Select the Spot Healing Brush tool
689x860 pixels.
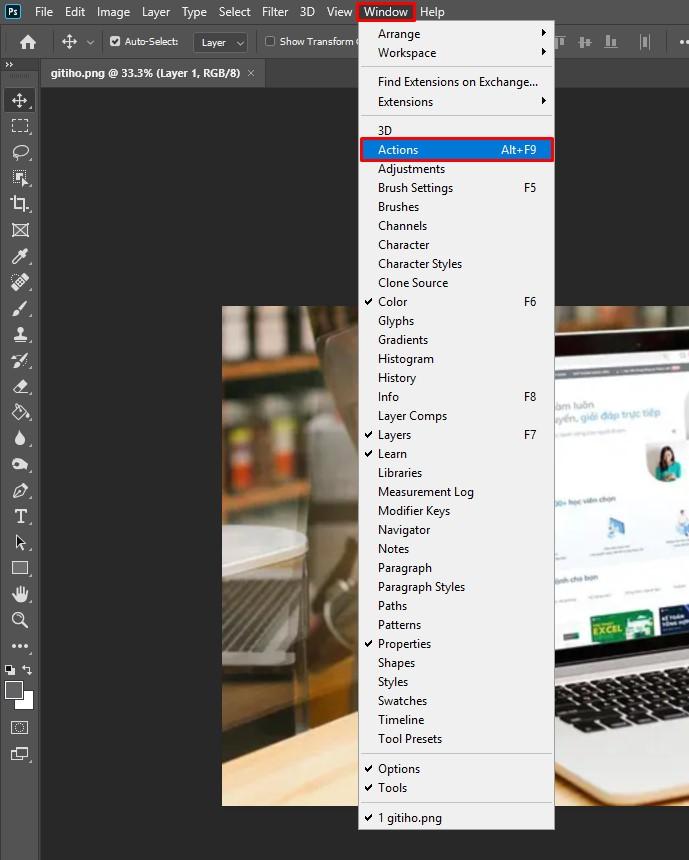tap(20, 282)
